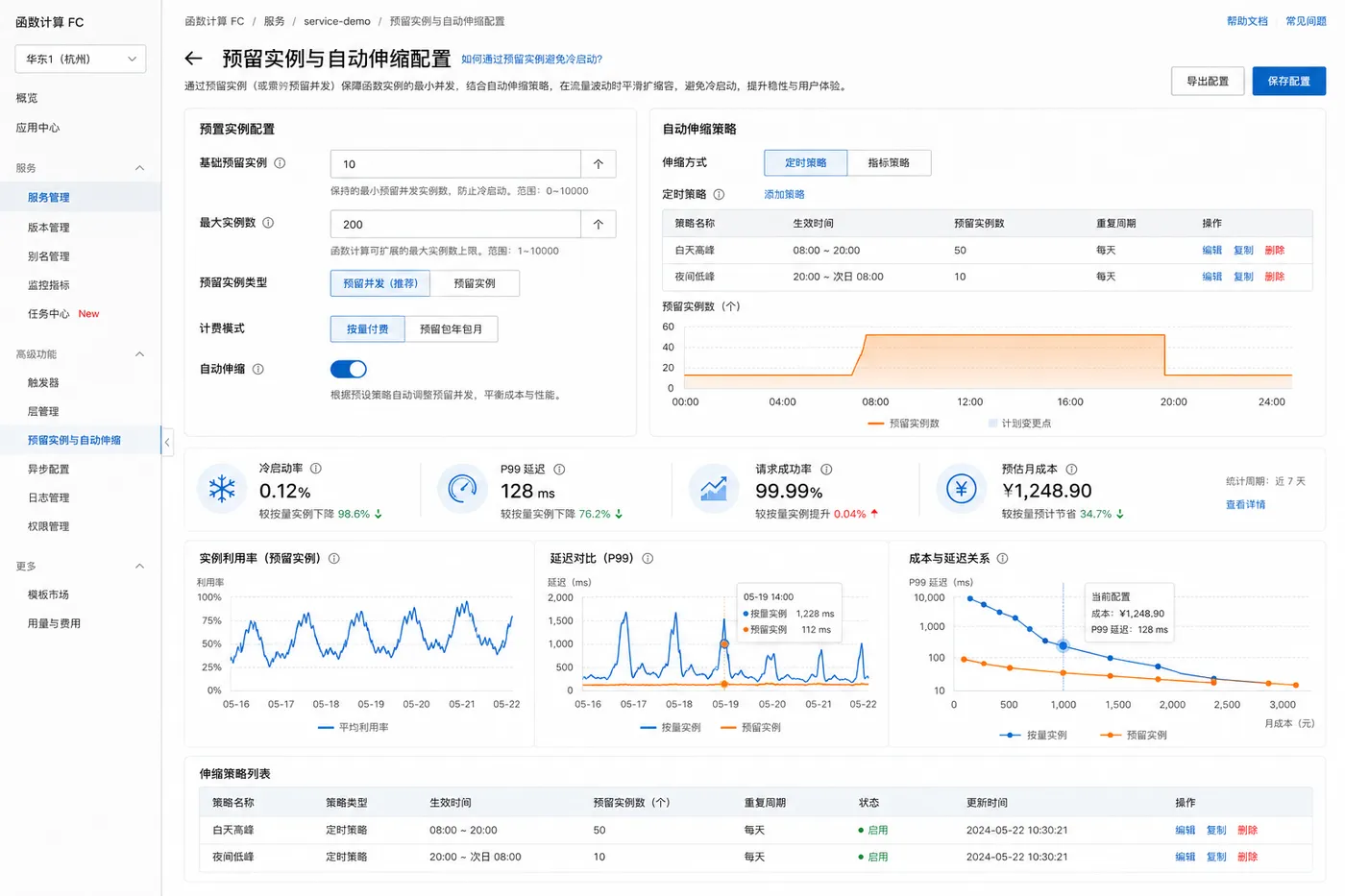Collapse the 服务 section in sidebar
The width and height of the screenshot is (1345, 896).
pyautogui.click(x=139, y=168)
